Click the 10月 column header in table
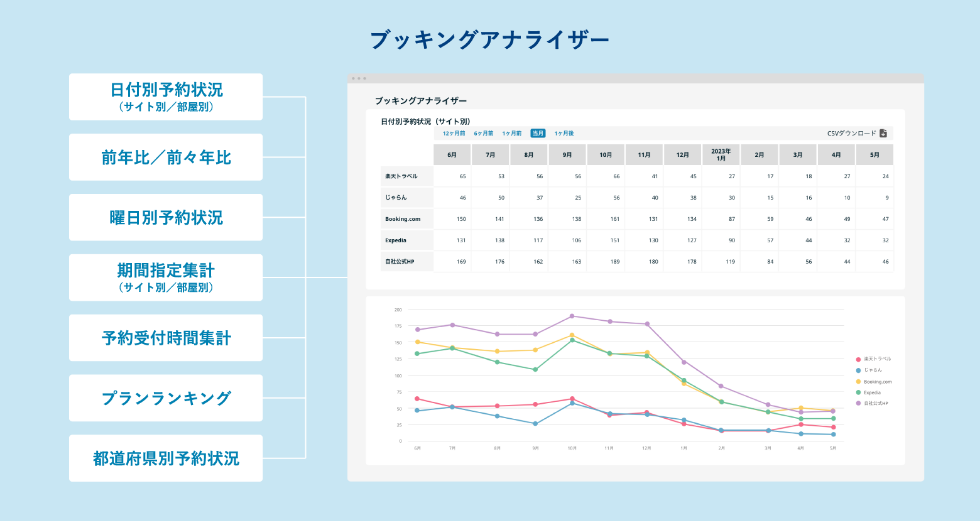980x521 pixels. [x=605, y=155]
